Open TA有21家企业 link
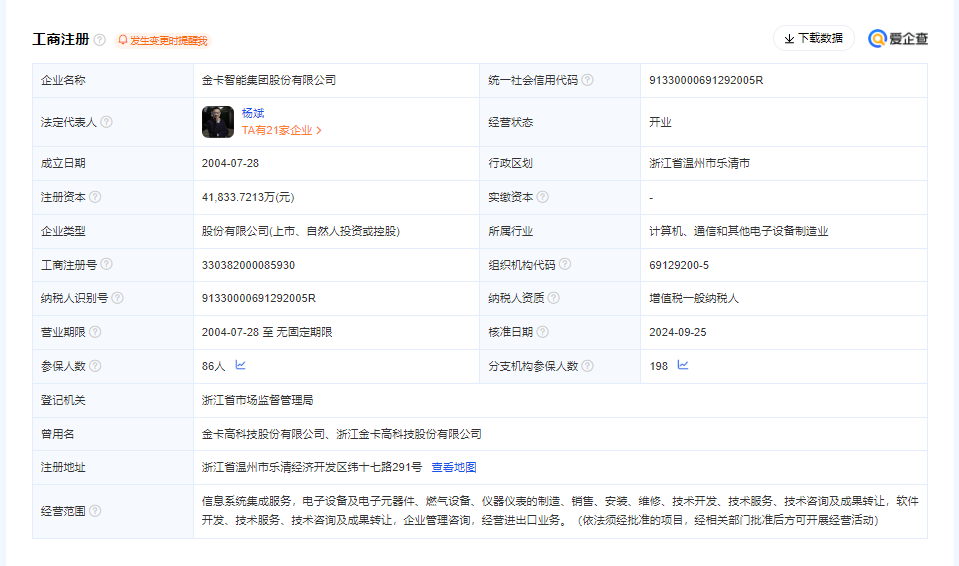This screenshot has height=566, width=959. point(281,130)
